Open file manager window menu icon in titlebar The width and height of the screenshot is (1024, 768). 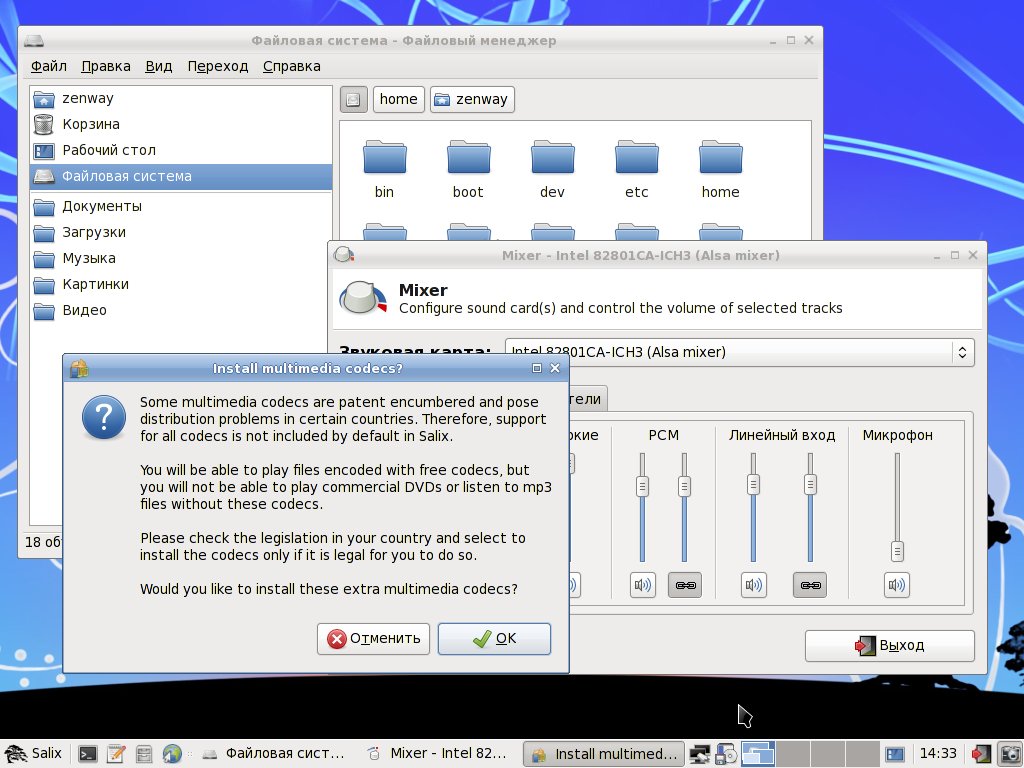coord(34,41)
